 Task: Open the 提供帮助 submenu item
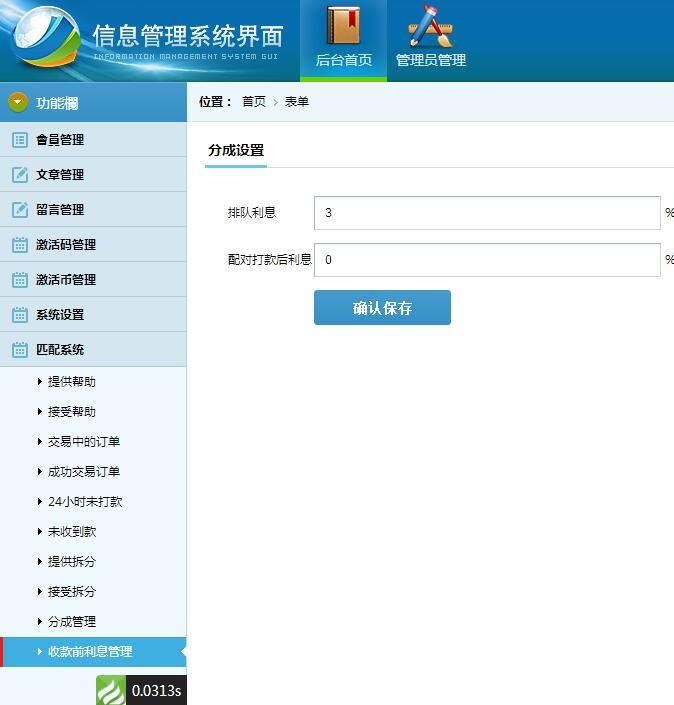click(x=72, y=382)
